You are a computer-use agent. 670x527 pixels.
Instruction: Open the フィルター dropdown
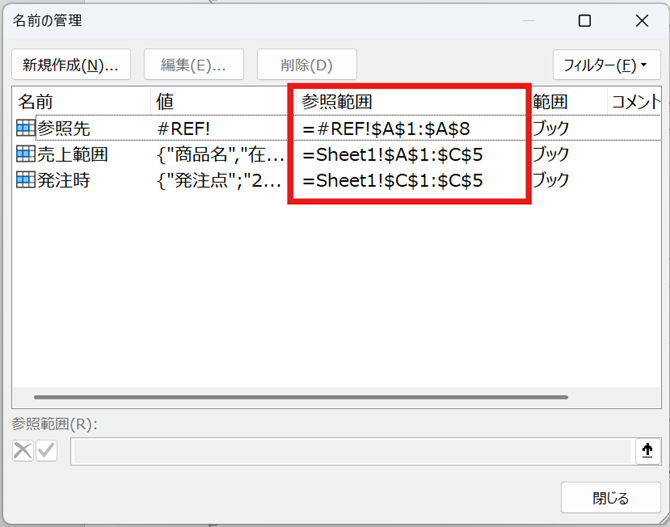605,65
